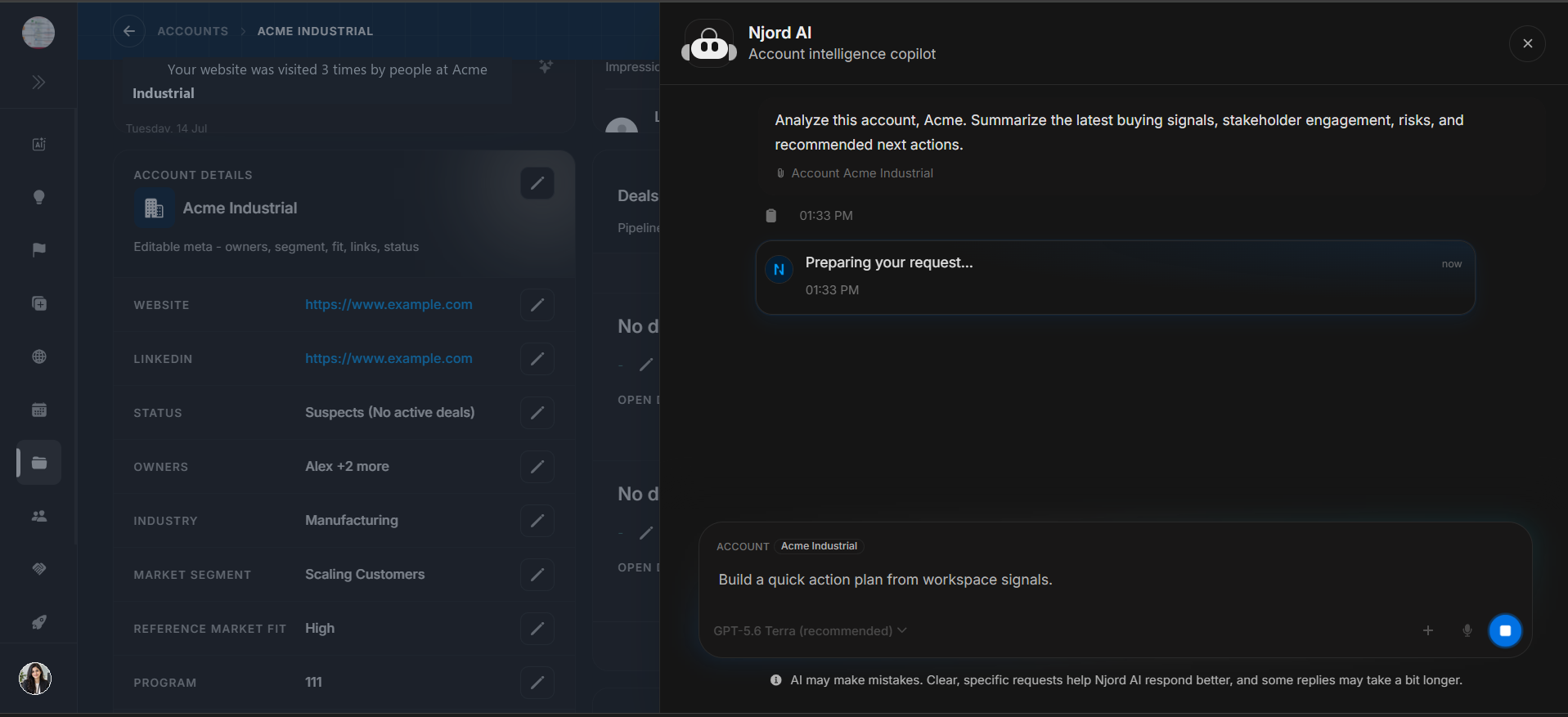Open user profile avatar at sidebar bottom
1568x717 pixels.
pyautogui.click(x=35, y=679)
